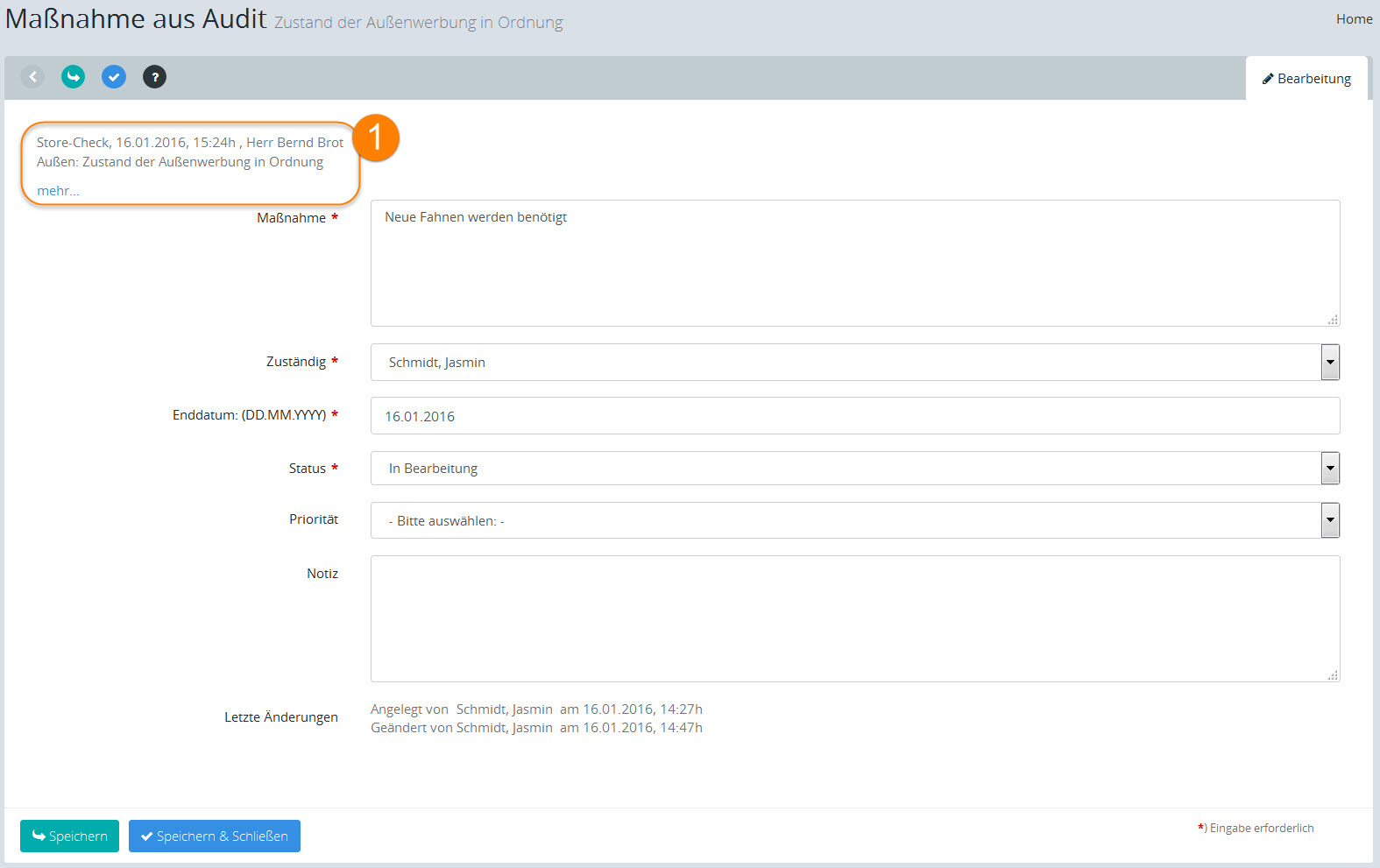Click the Speichern & Schließen button
Image resolution: width=1380 pixels, height=868 pixels.
(x=215, y=836)
